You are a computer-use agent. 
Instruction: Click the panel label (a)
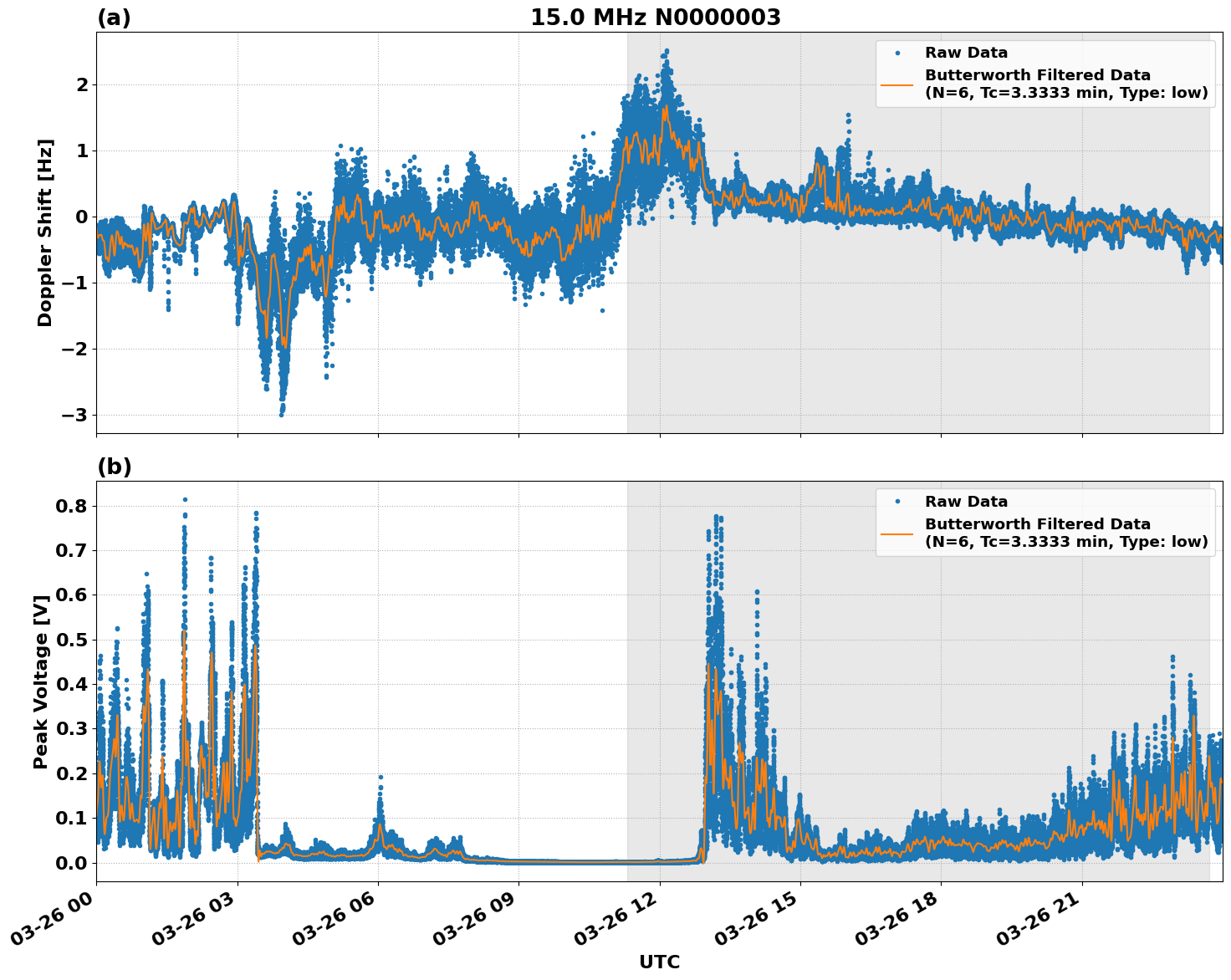tap(115, 15)
